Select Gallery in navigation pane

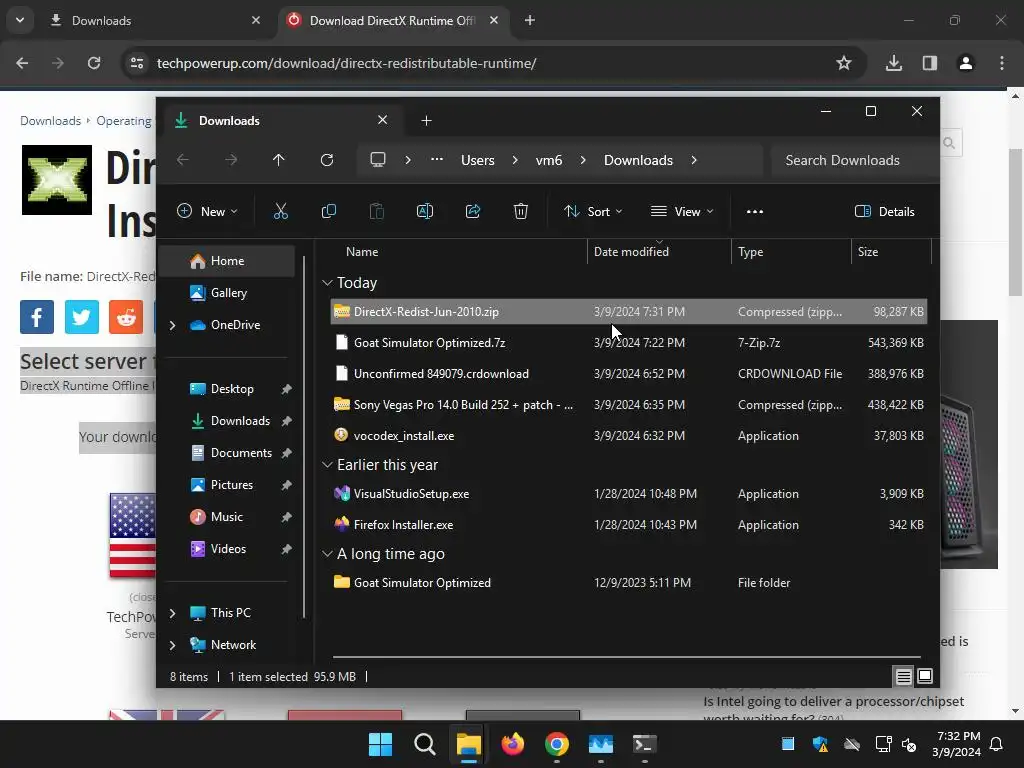coord(227,293)
